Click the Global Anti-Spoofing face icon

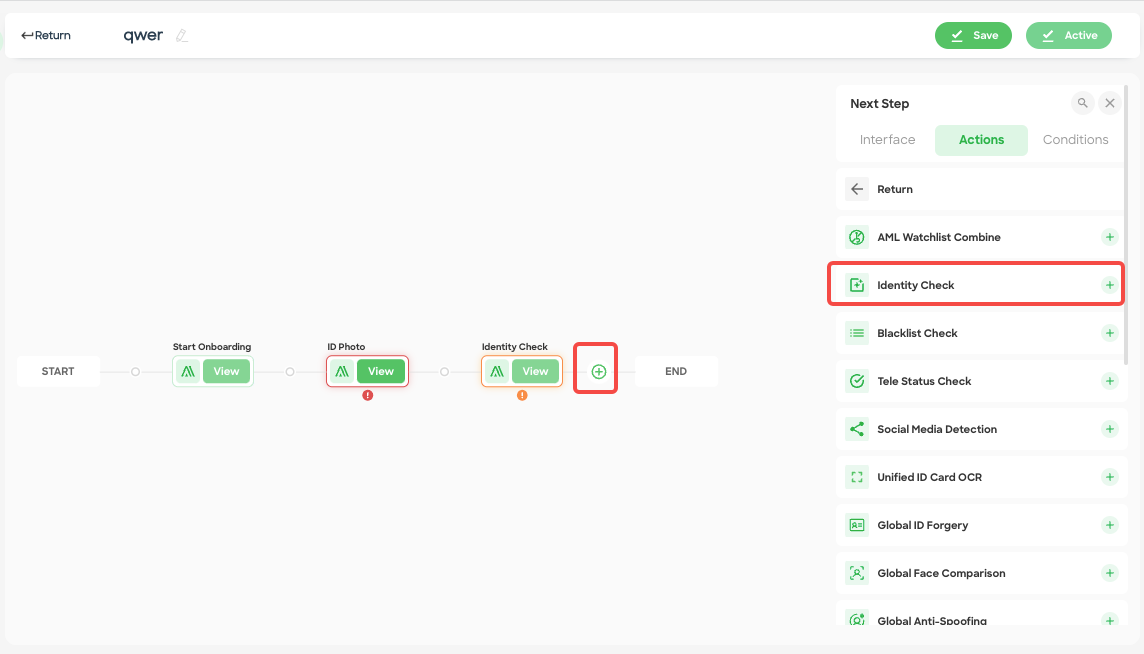coord(856,620)
